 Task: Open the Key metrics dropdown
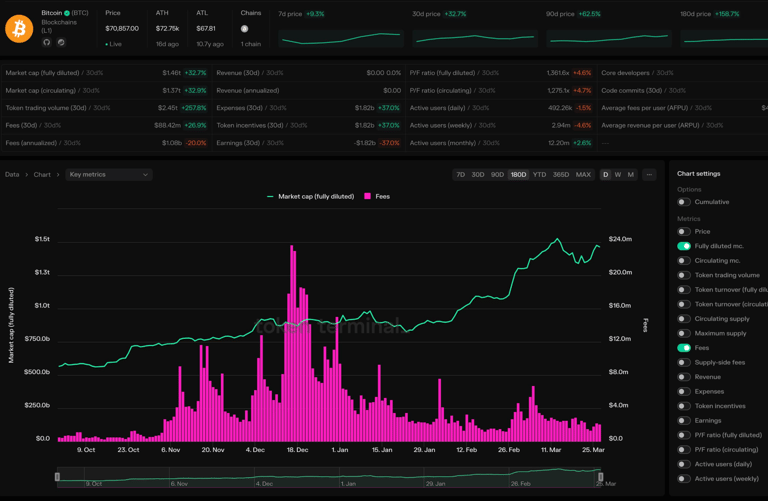(x=109, y=174)
